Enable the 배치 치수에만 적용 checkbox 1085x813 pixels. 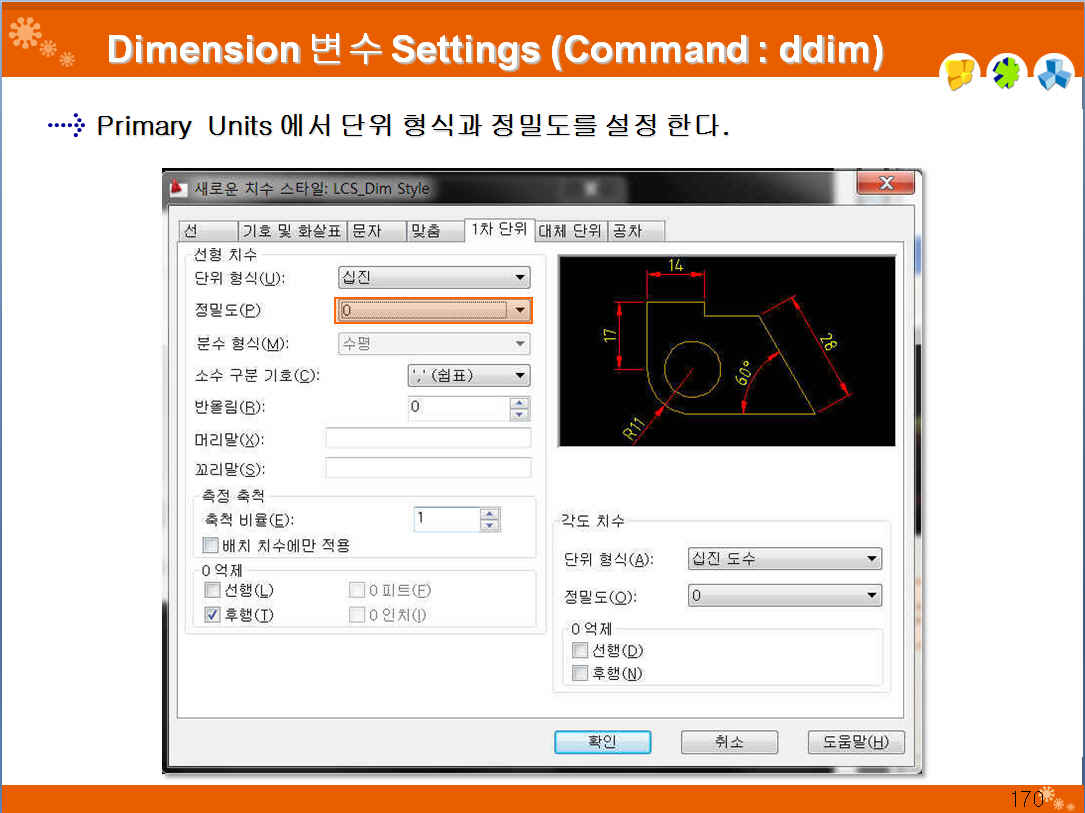[x=211, y=545]
